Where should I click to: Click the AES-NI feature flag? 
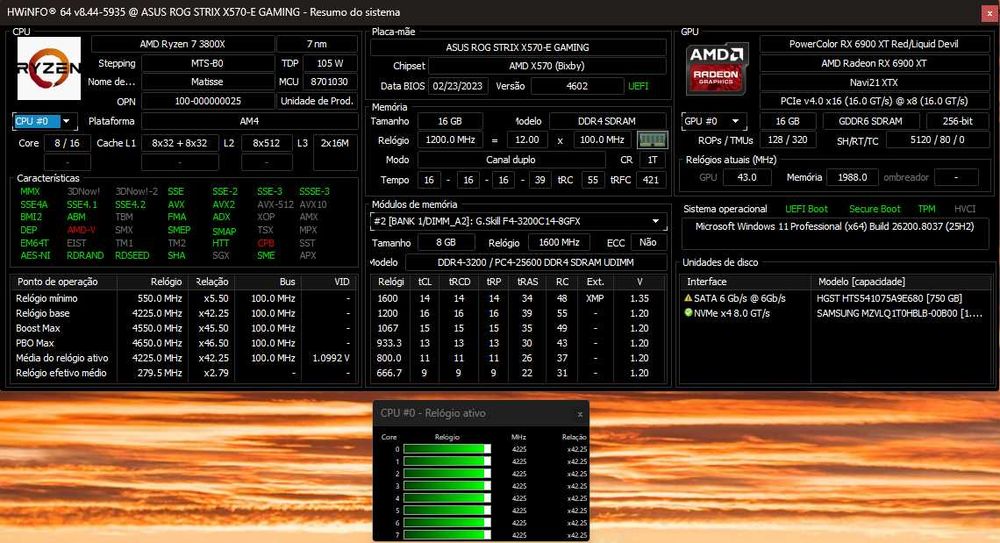[x=35, y=255]
